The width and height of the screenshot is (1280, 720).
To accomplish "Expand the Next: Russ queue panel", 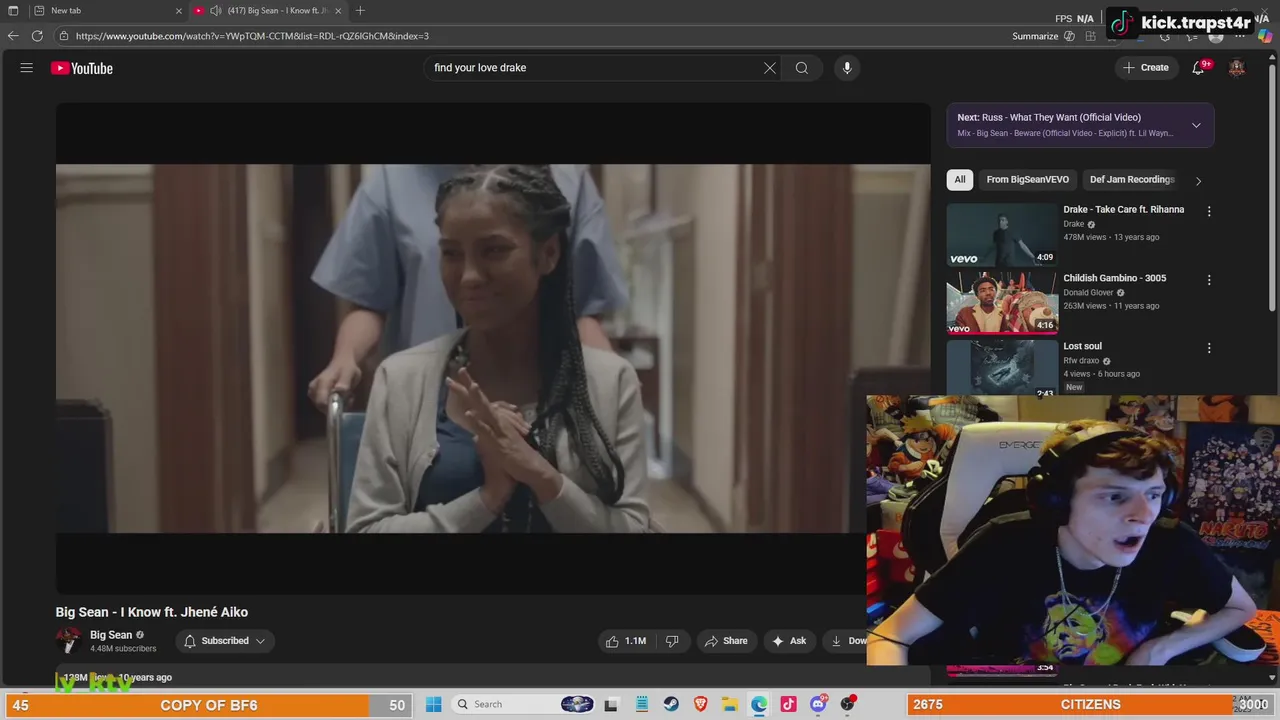I will [x=1196, y=125].
